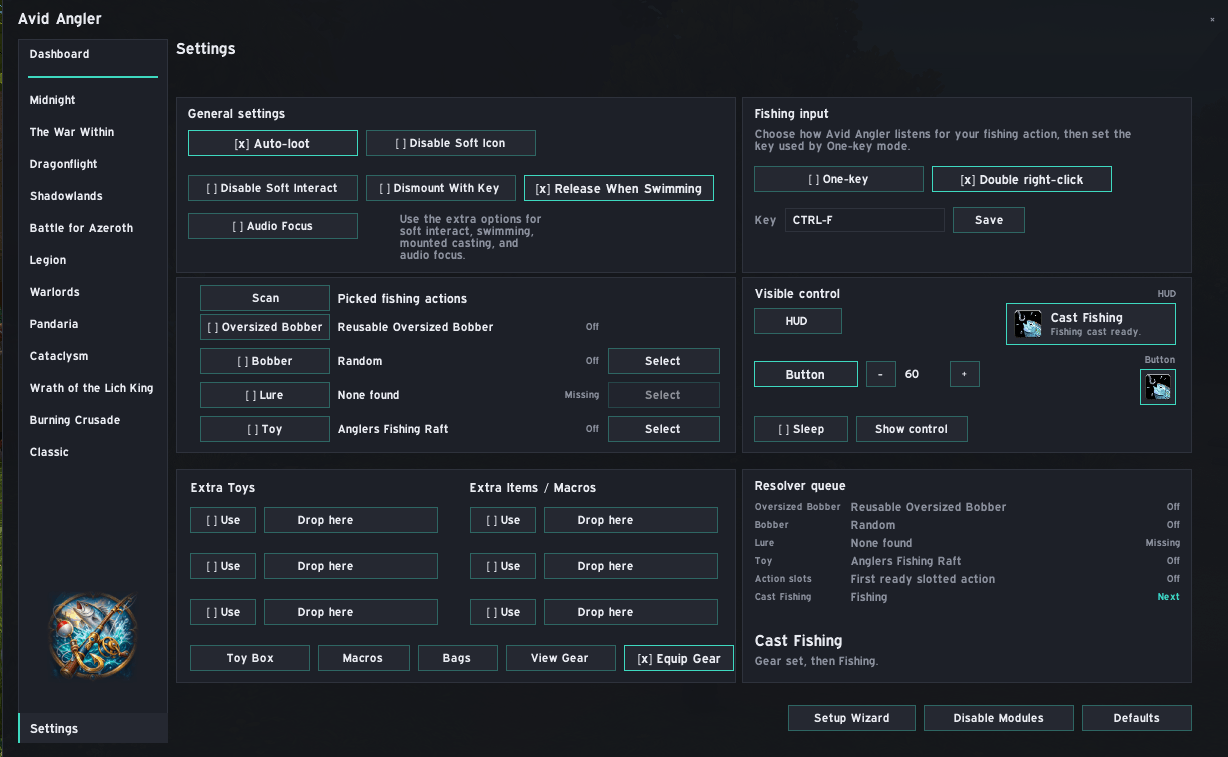The image size is (1228, 757).
Task: Enable the Bobber fishing action
Action: click(265, 361)
